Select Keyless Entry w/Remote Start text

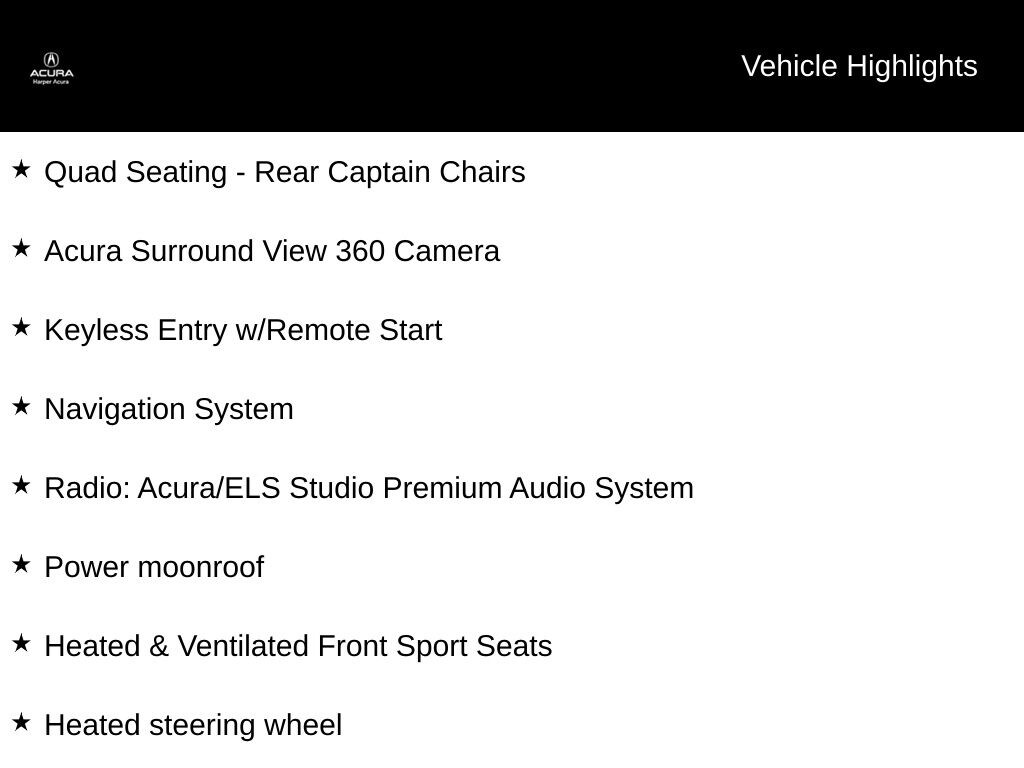pyautogui.click(x=243, y=330)
